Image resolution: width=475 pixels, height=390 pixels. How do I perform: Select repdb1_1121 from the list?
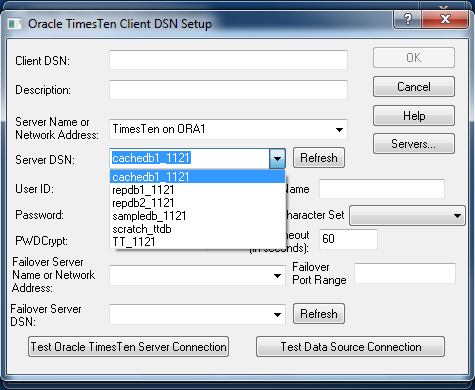click(198, 190)
